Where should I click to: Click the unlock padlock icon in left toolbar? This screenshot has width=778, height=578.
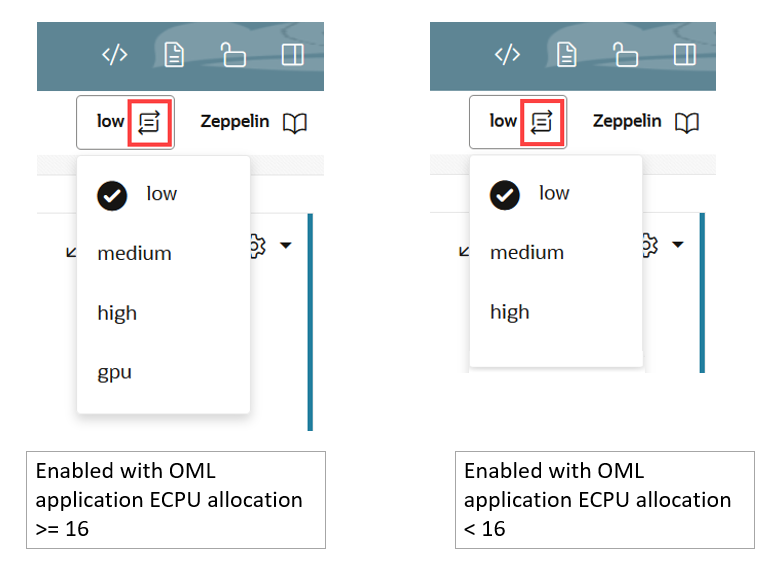coord(233,55)
